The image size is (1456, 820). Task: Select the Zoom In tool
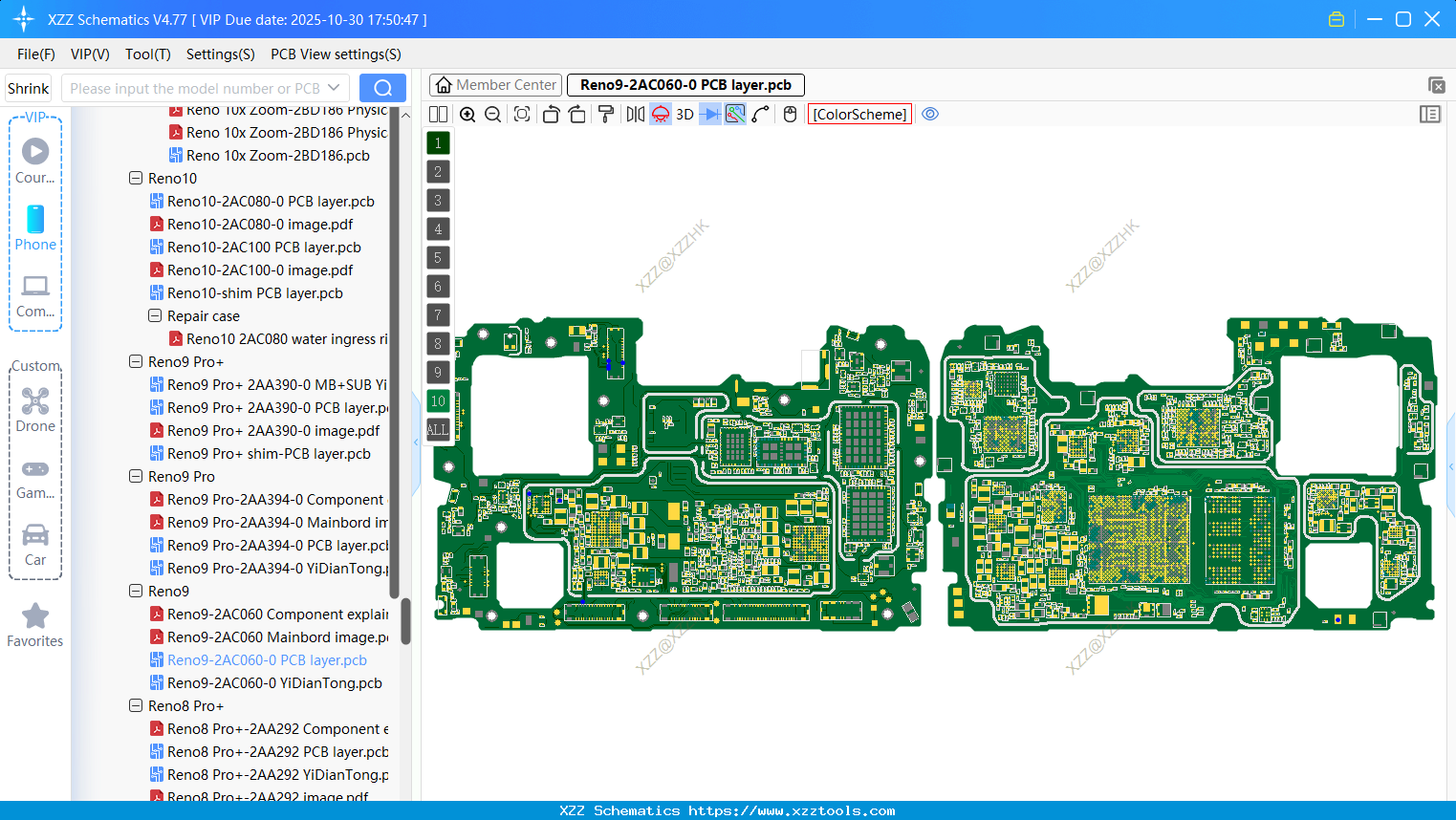click(467, 114)
